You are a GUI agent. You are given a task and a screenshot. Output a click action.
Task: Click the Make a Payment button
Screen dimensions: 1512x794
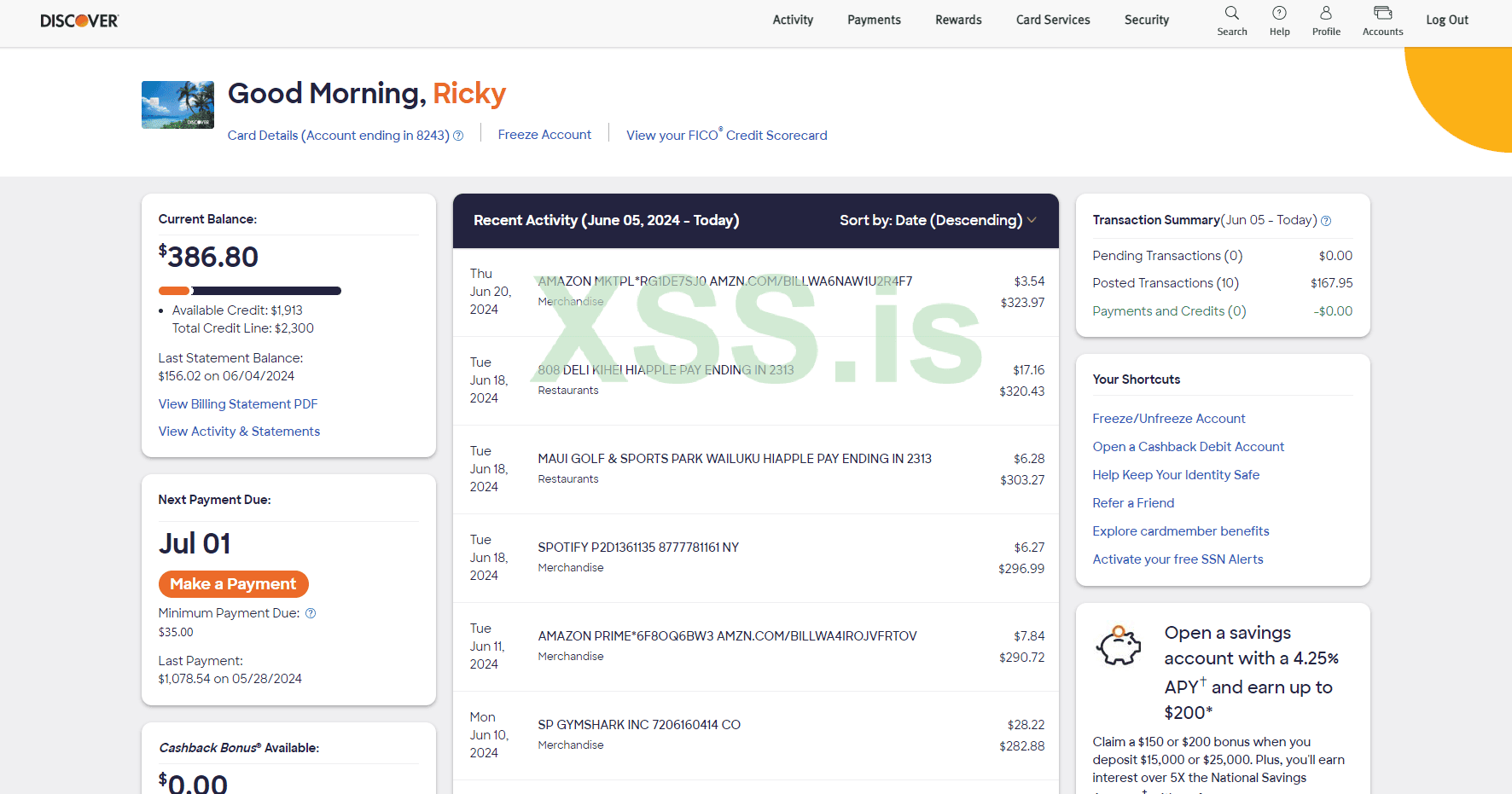[233, 584]
